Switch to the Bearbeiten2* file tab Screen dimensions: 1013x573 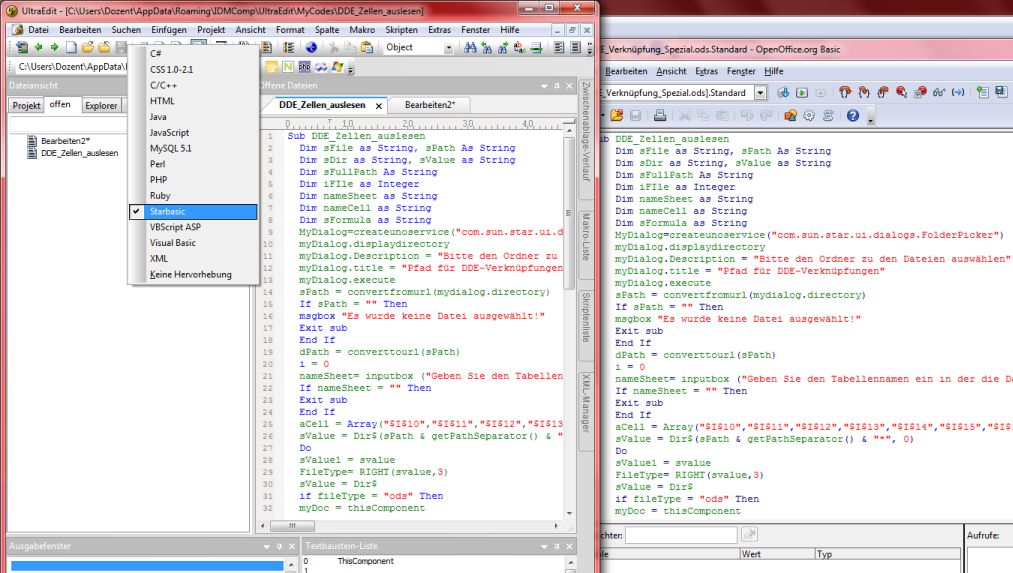tap(429, 105)
